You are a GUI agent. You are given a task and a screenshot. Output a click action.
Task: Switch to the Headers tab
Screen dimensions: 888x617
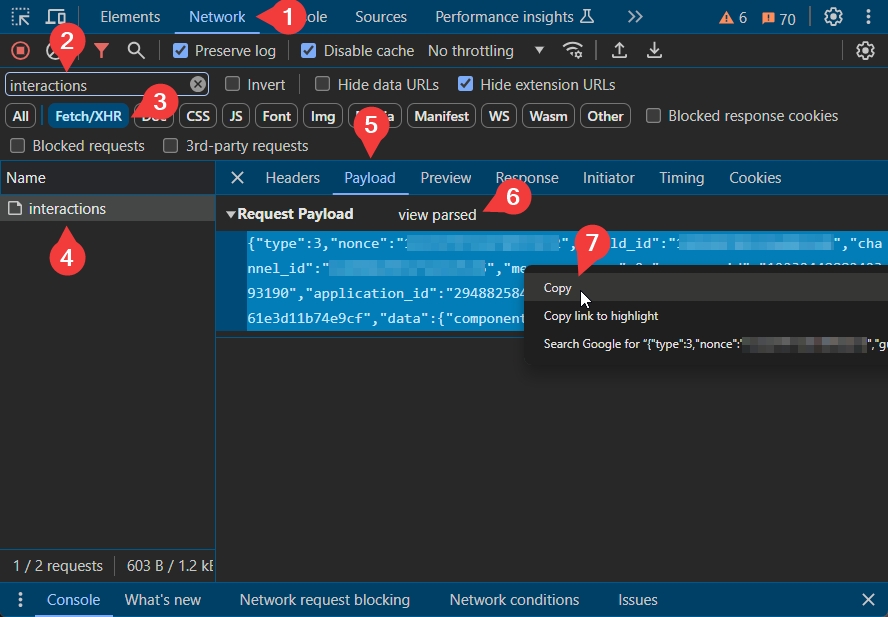pos(292,178)
